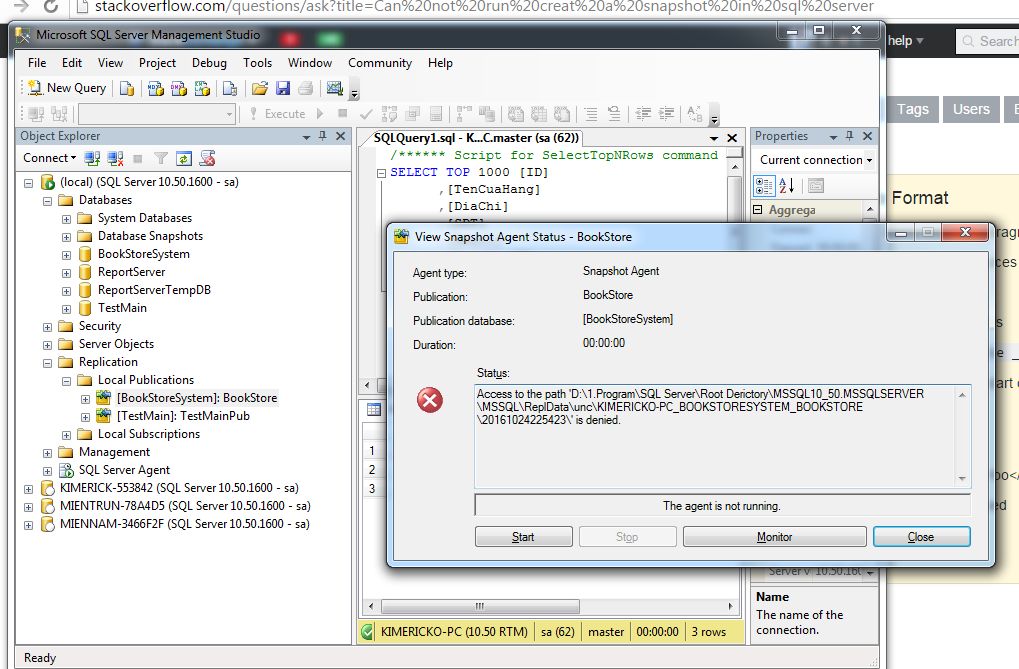Image resolution: width=1019 pixels, height=669 pixels.
Task: Click Analysis Services DMX Query icon
Action: point(179,88)
